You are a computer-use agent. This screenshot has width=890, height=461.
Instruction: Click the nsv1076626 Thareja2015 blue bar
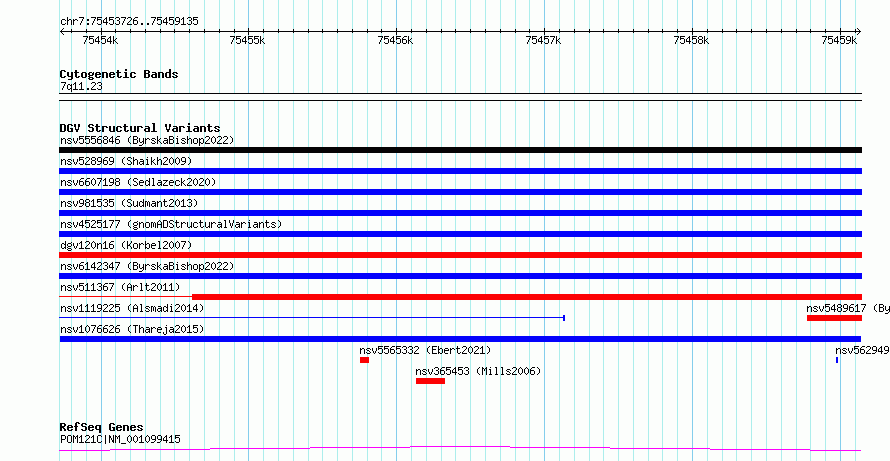[x=460, y=339]
